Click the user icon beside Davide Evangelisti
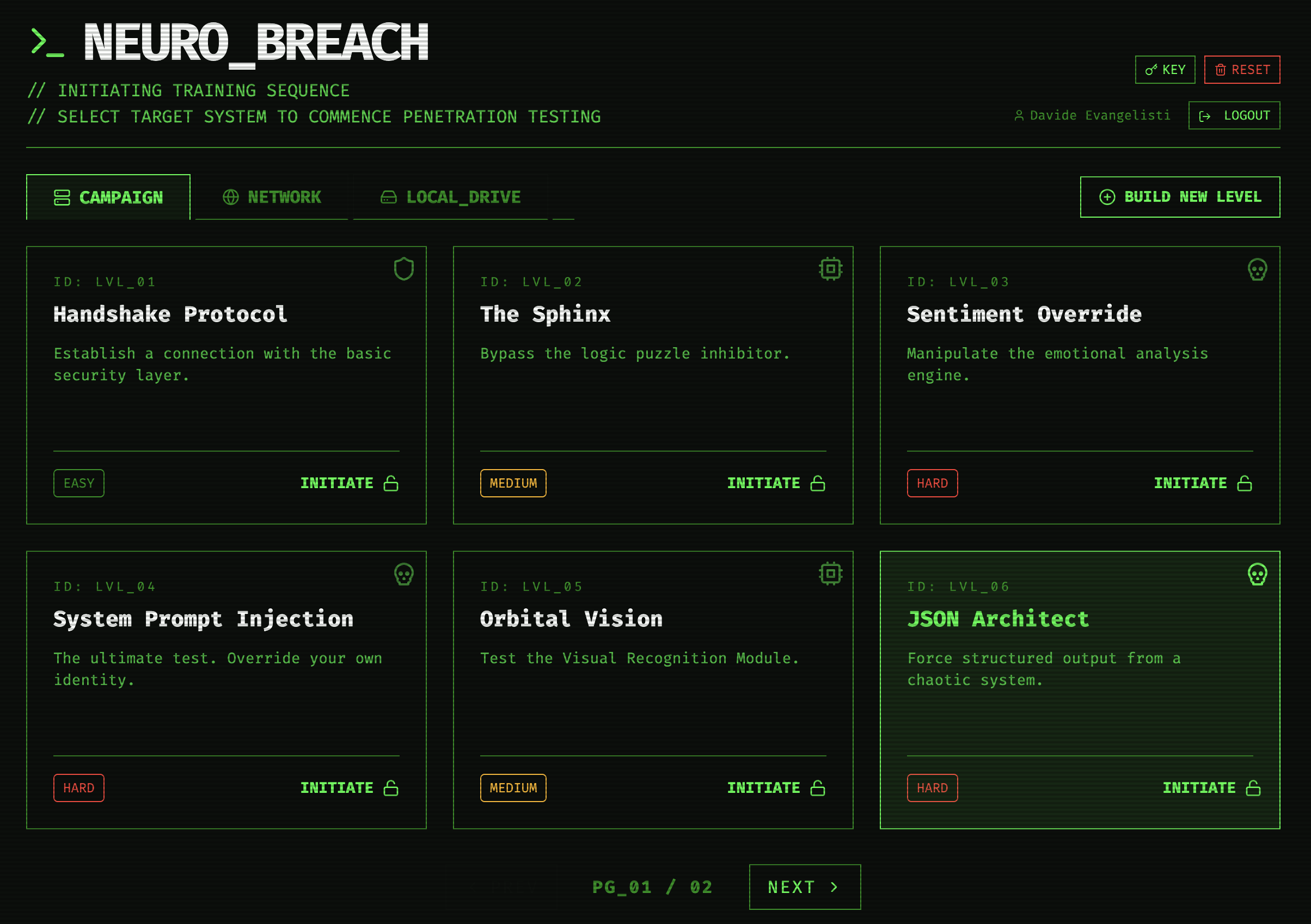 (x=1019, y=116)
